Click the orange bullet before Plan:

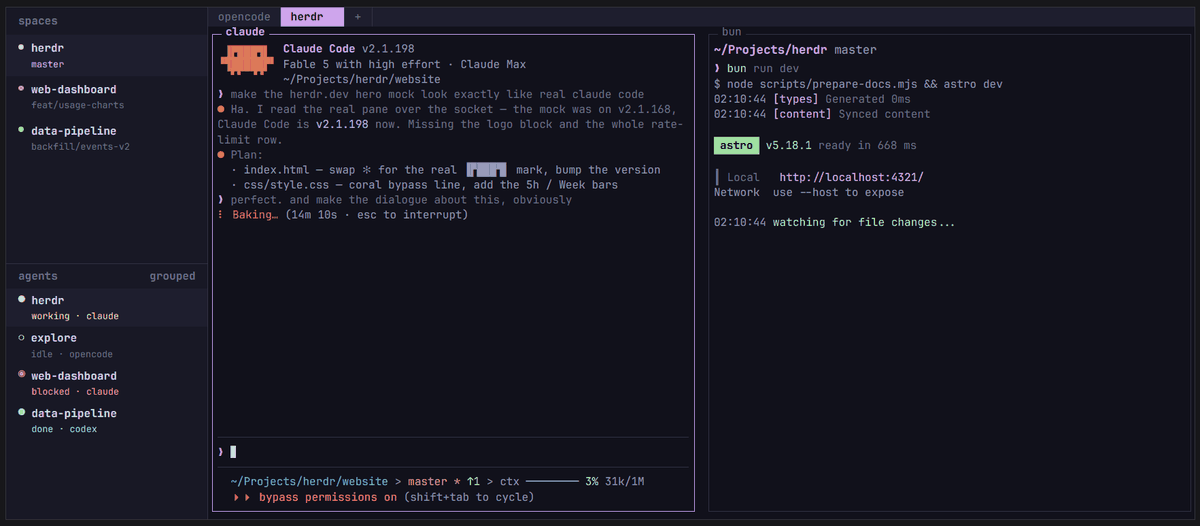click(221, 155)
